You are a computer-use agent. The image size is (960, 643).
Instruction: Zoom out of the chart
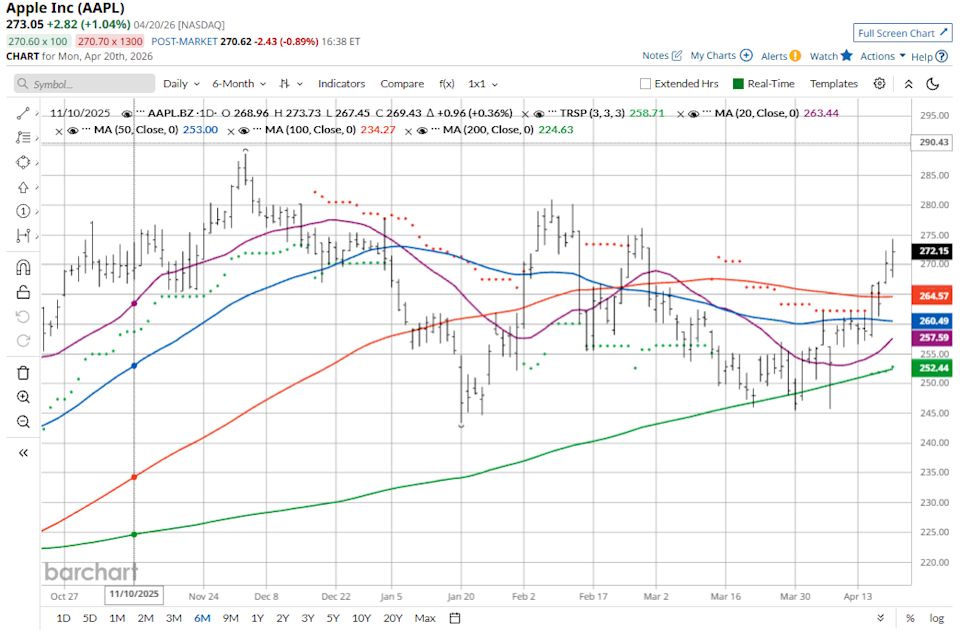[22, 422]
